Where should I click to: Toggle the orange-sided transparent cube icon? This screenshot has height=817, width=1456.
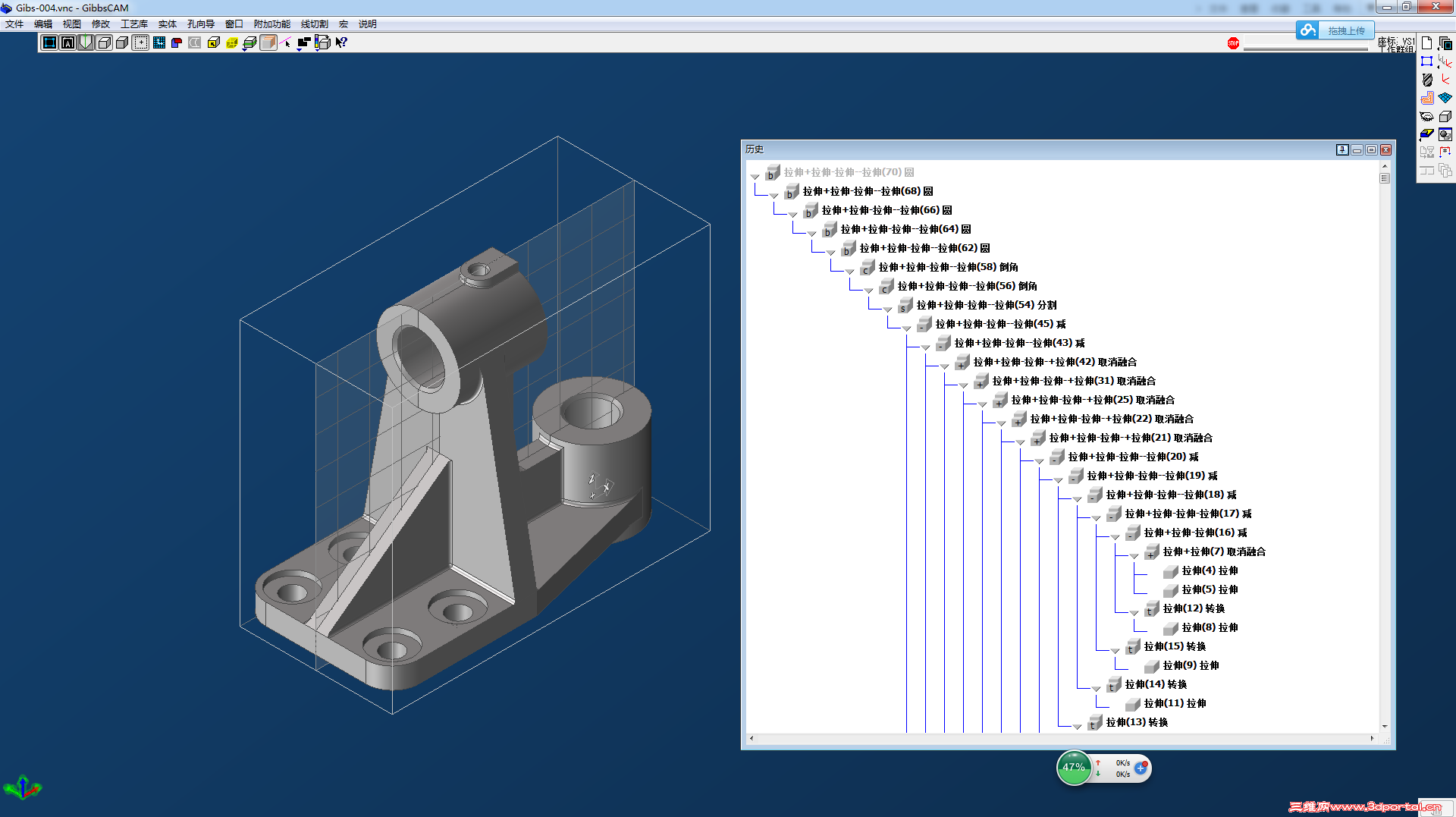(x=268, y=42)
